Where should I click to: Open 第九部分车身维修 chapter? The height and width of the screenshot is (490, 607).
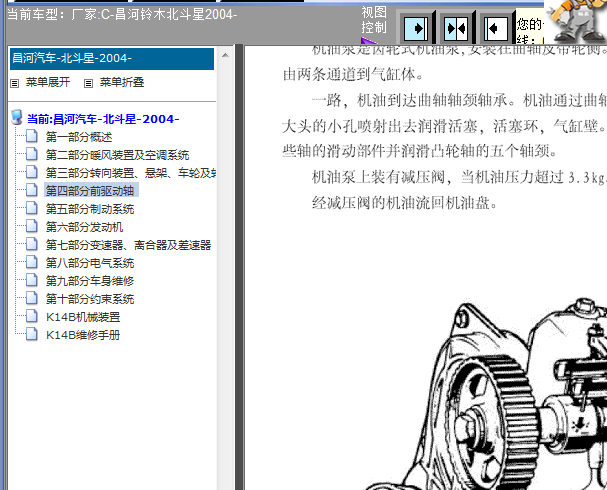(90, 281)
